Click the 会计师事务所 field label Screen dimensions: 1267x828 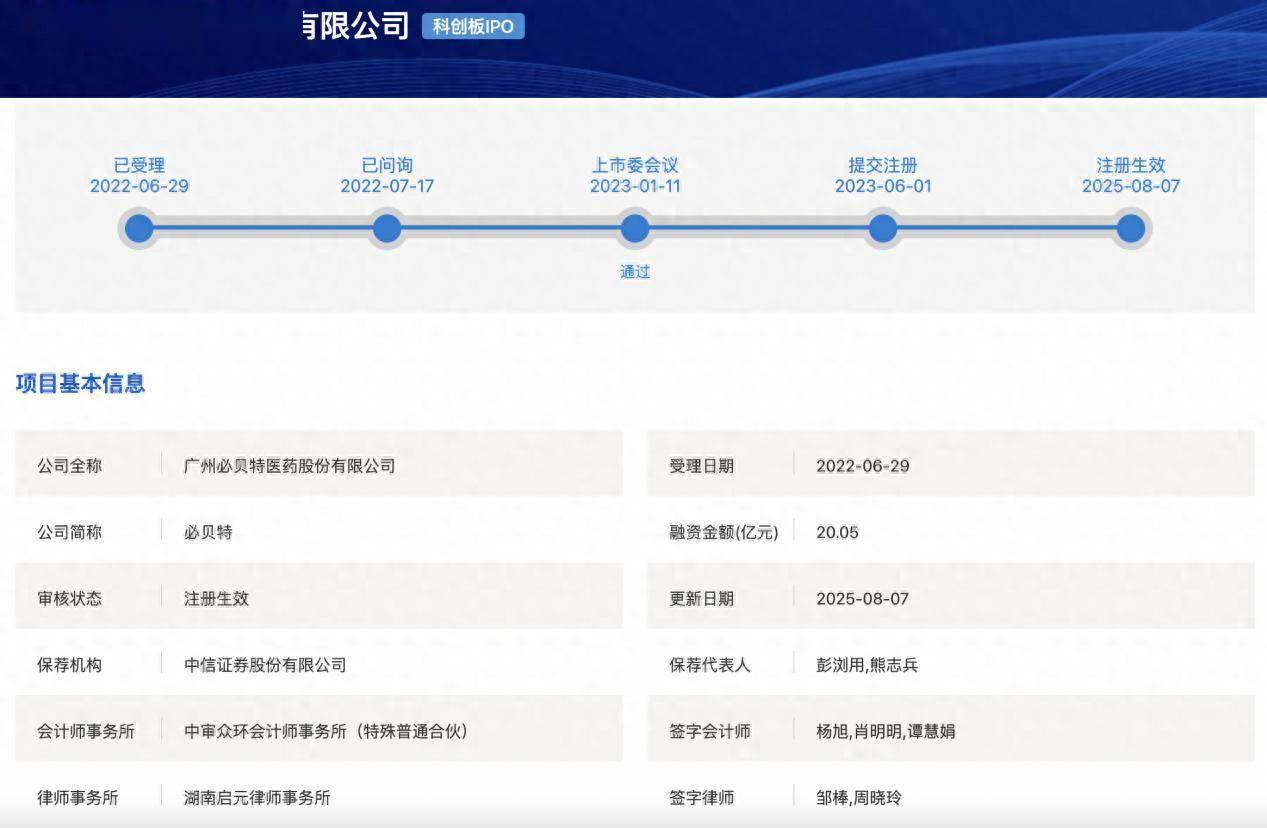[x=86, y=731]
